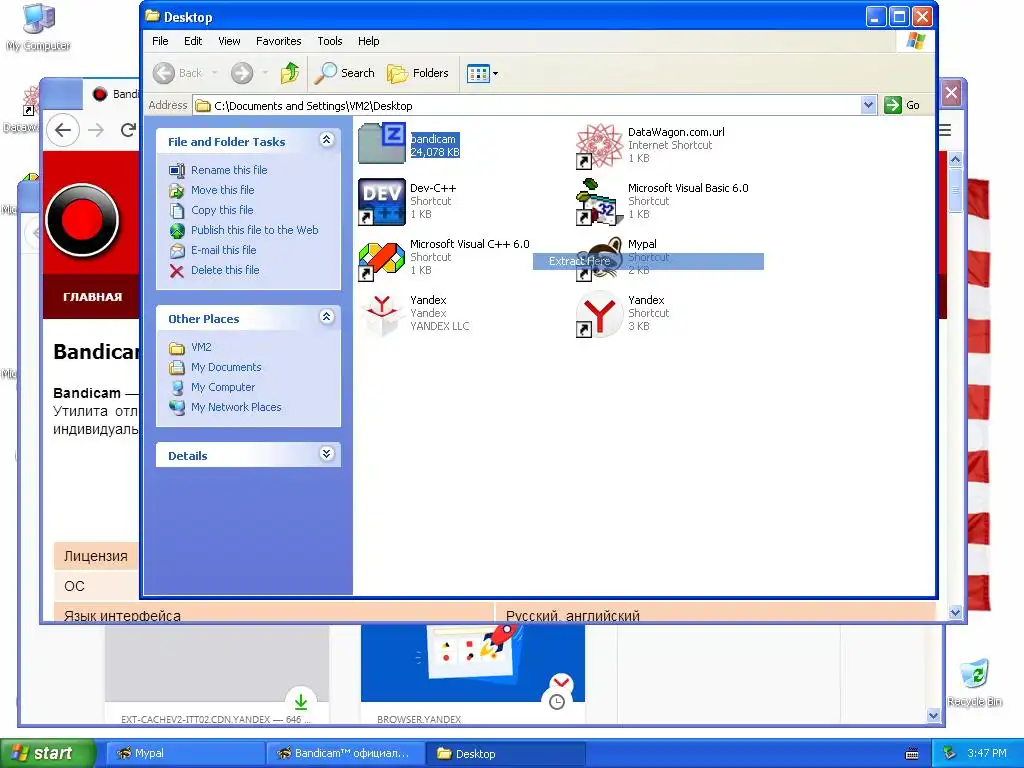The image size is (1024, 768).
Task: Click Copy this file task link
Action: tap(222, 210)
